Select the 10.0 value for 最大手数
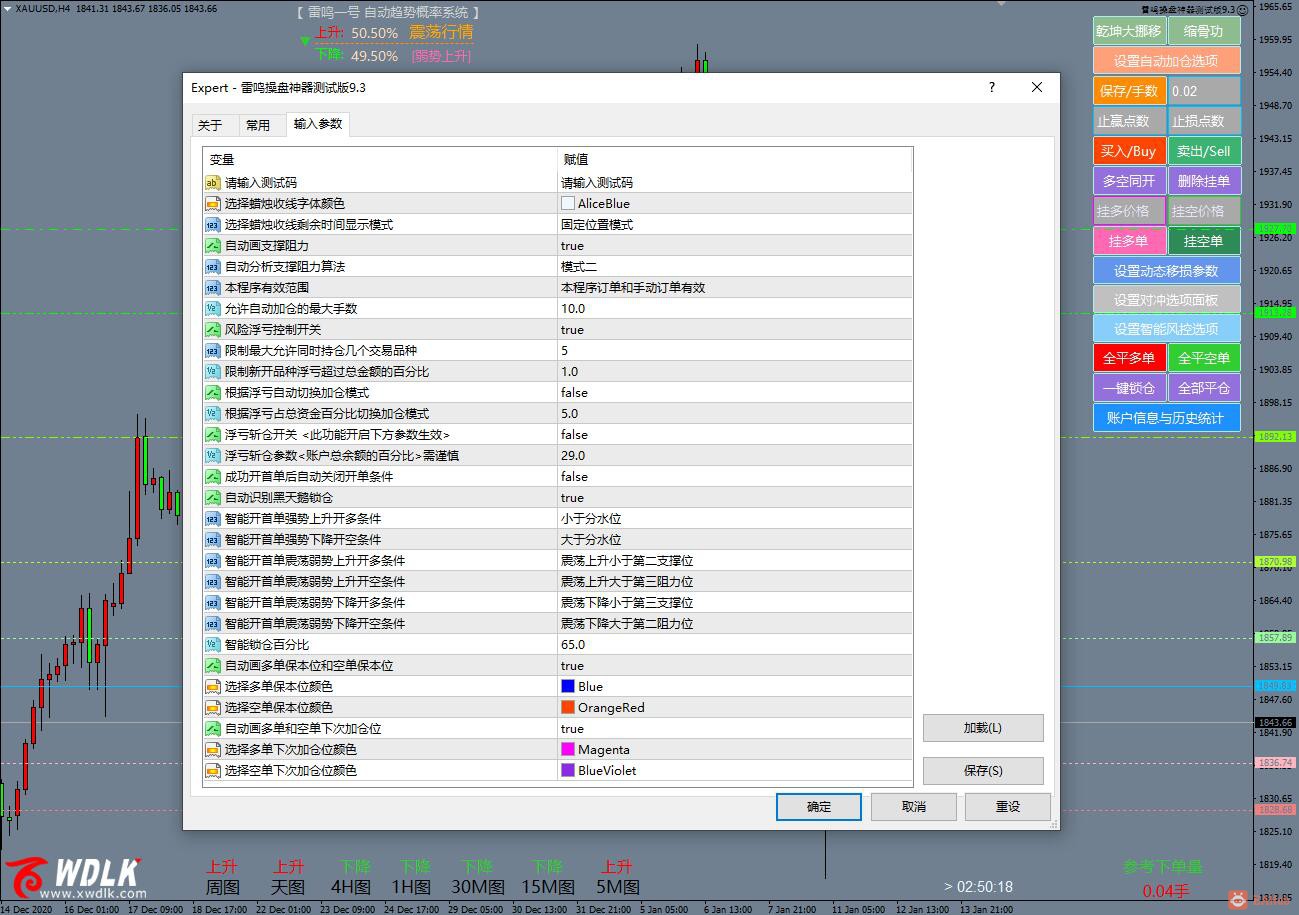Screen dimensions: 1299x915 click(735, 309)
